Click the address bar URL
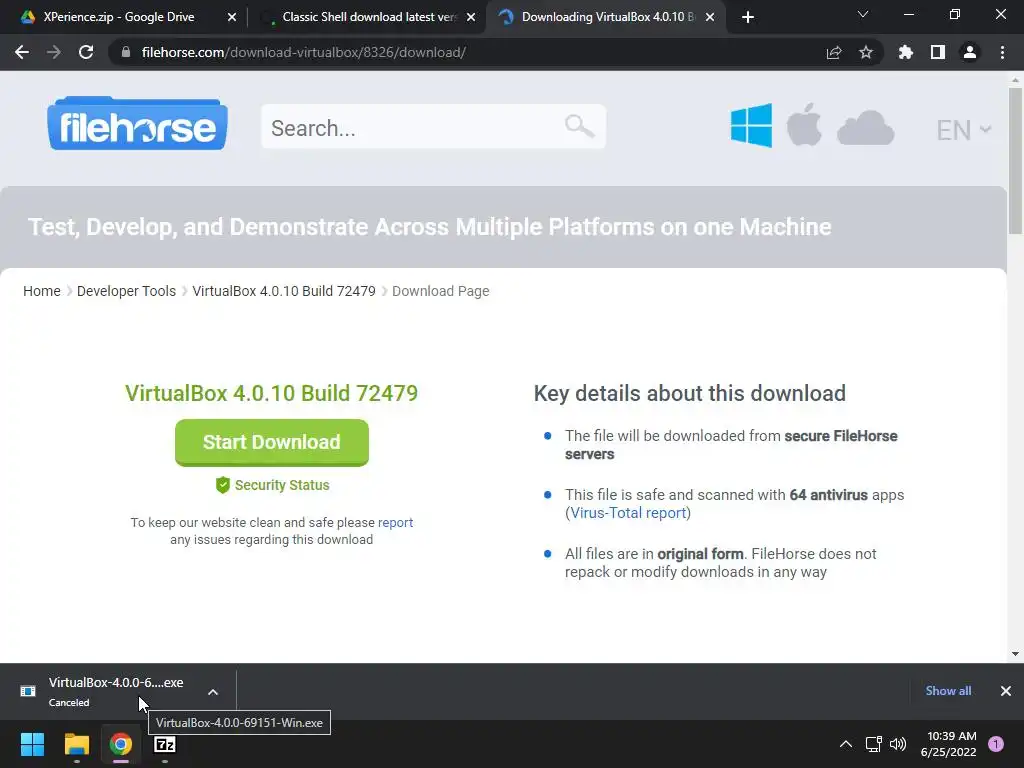 click(304, 52)
